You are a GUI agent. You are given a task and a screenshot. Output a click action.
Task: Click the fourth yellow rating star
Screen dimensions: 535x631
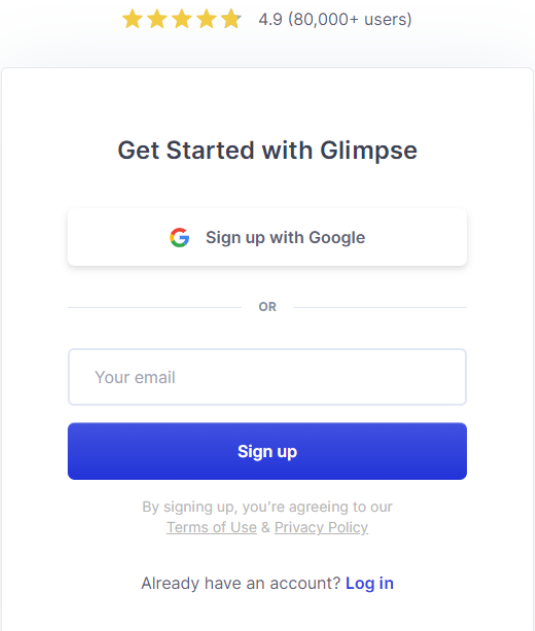coord(207,19)
